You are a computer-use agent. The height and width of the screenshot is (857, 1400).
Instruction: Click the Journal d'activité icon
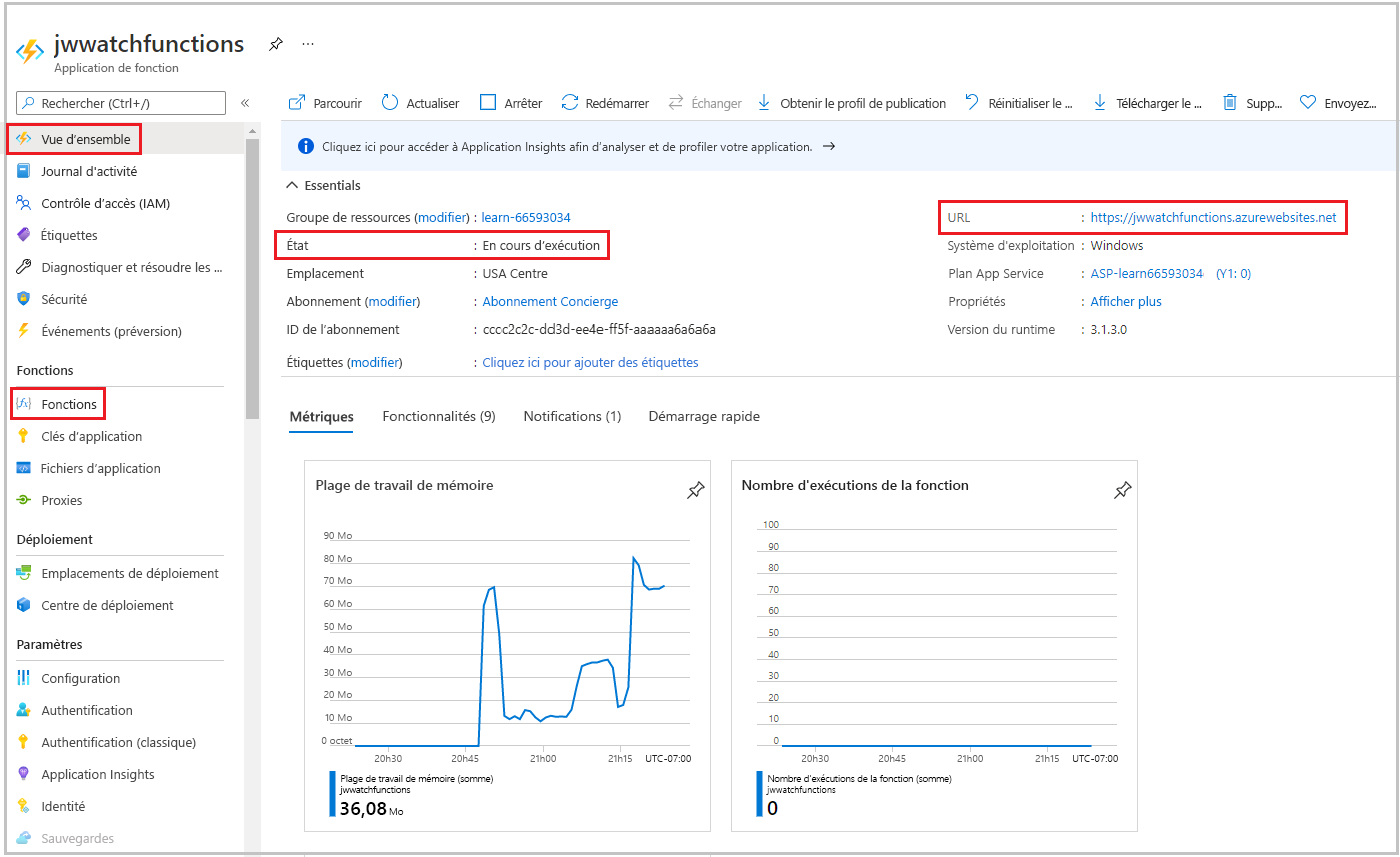[24, 171]
